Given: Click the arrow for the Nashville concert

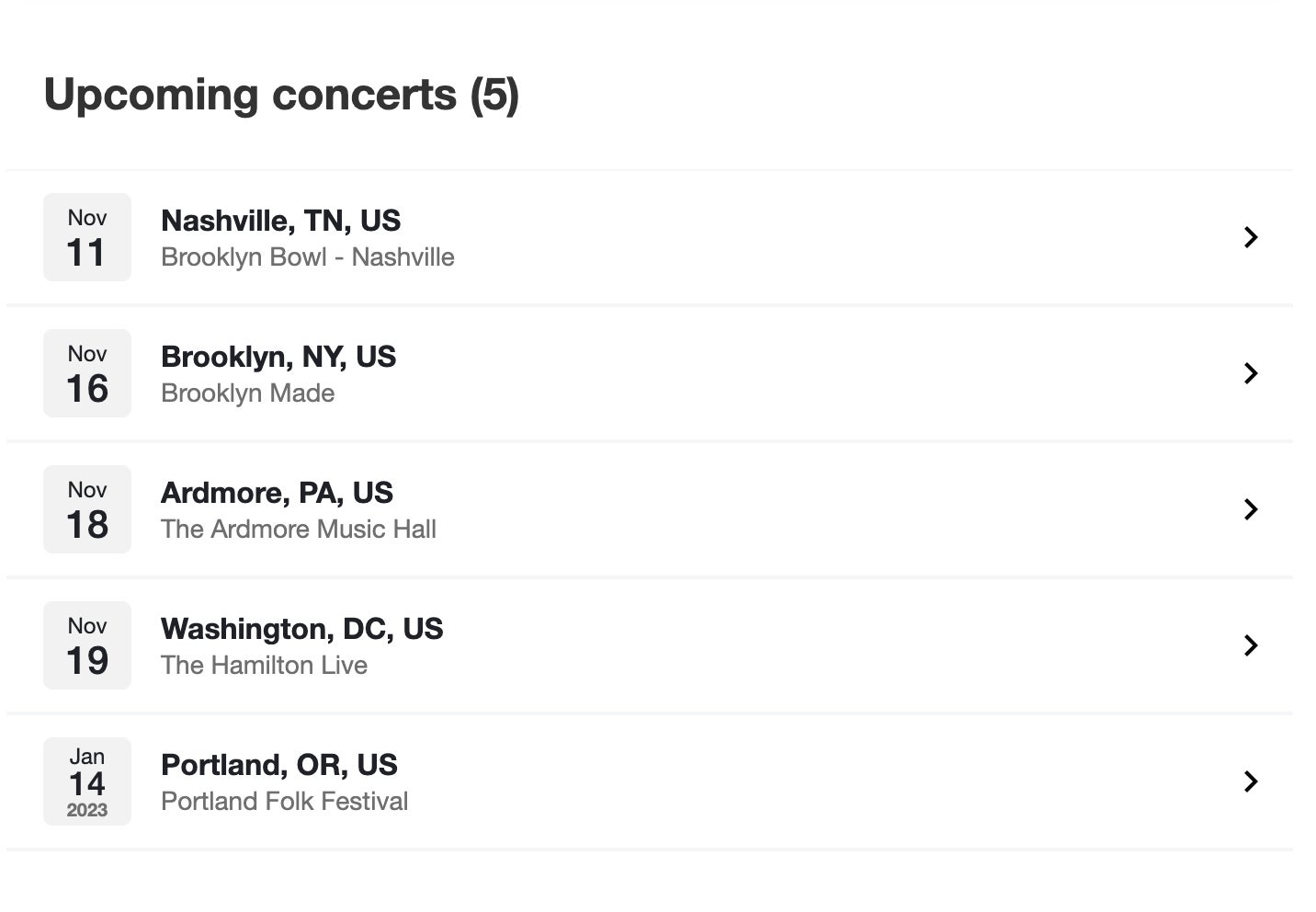Looking at the screenshot, I should 1250,237.
